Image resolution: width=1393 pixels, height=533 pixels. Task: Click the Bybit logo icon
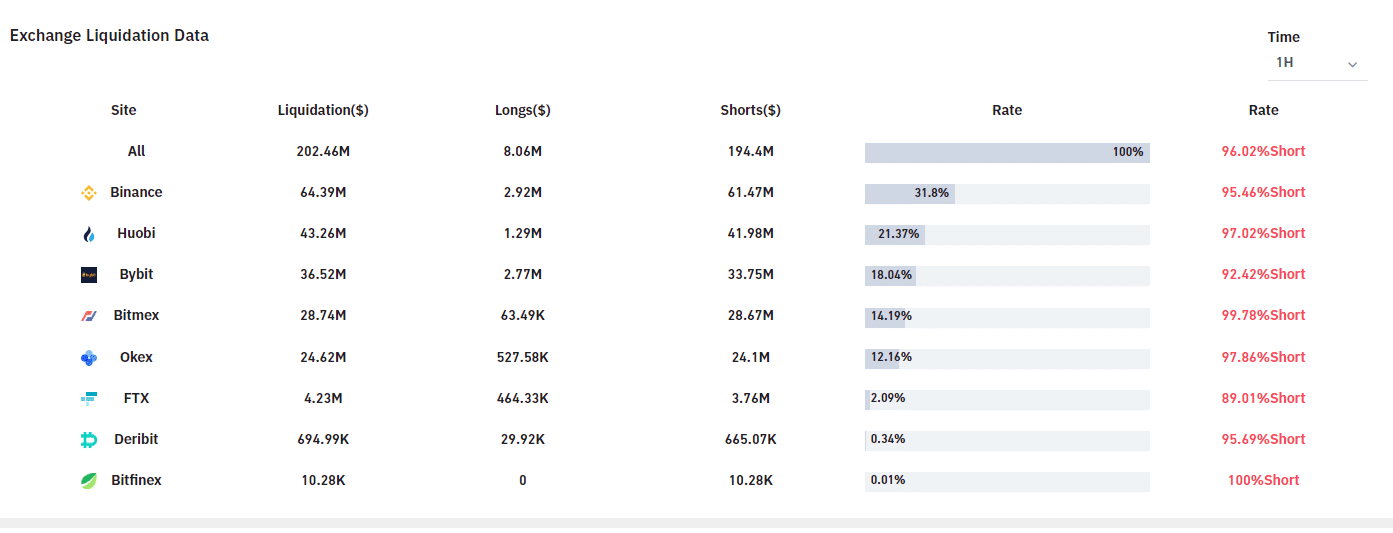click(x=88, y=275)
